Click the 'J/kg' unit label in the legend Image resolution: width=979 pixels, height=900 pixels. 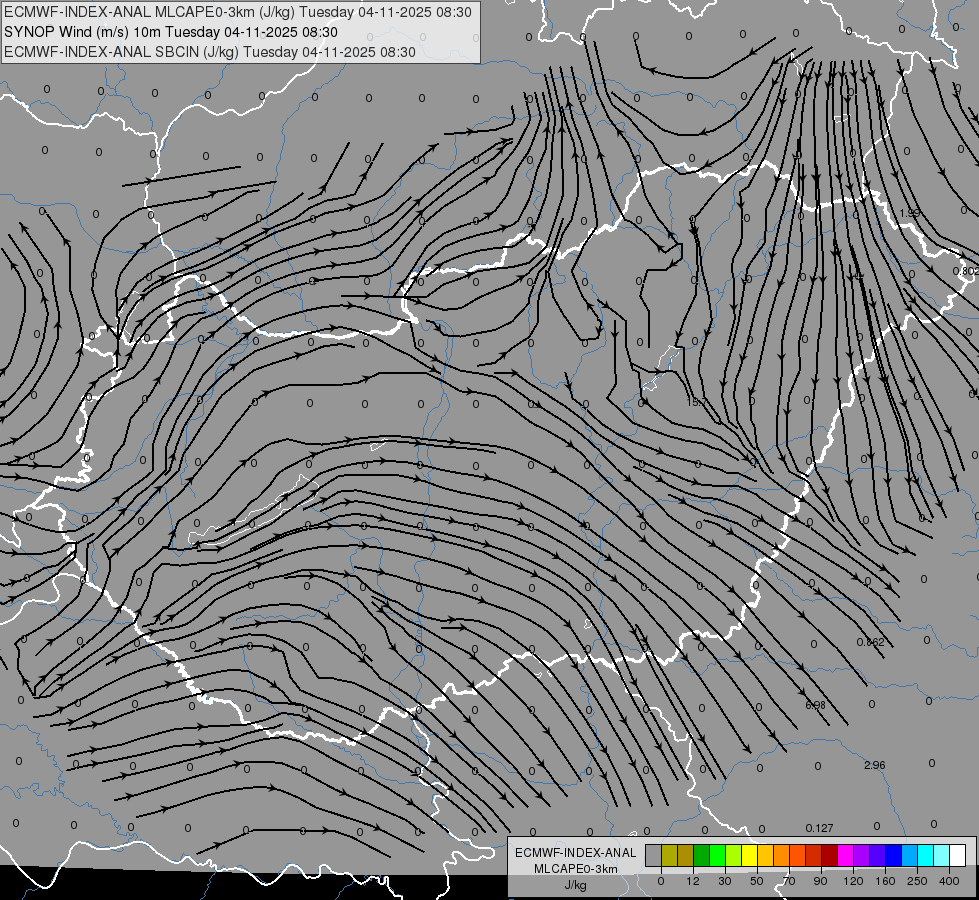pos(575,885)
